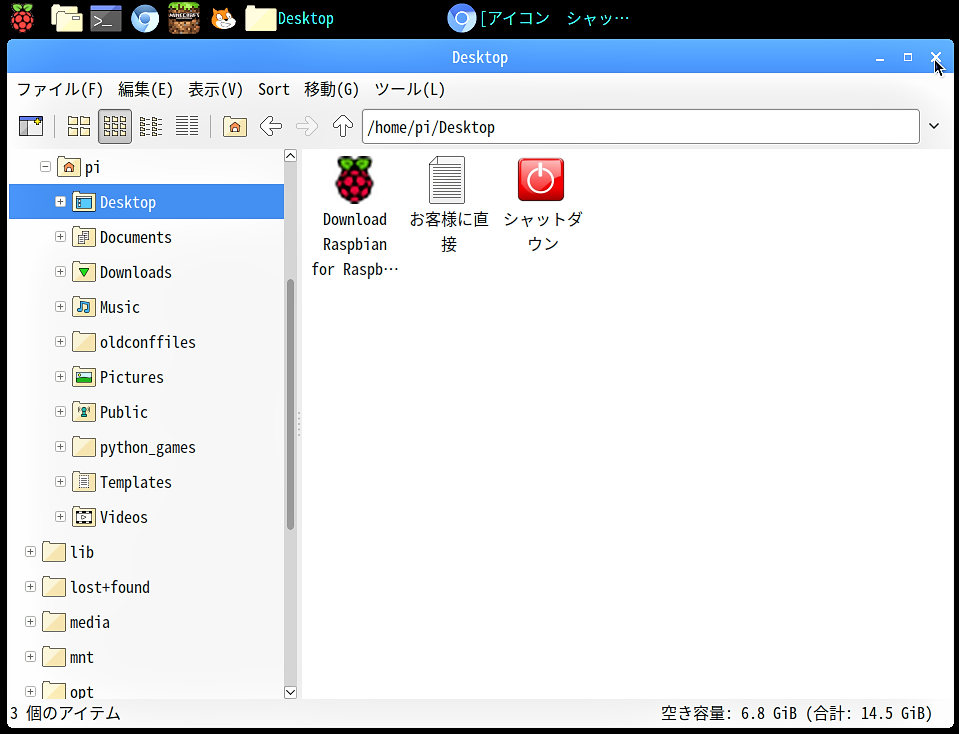The width and height of the screenshot is (959, 734).
Task: Select the Documents folder icon in tree
Action: click(84, 237)
